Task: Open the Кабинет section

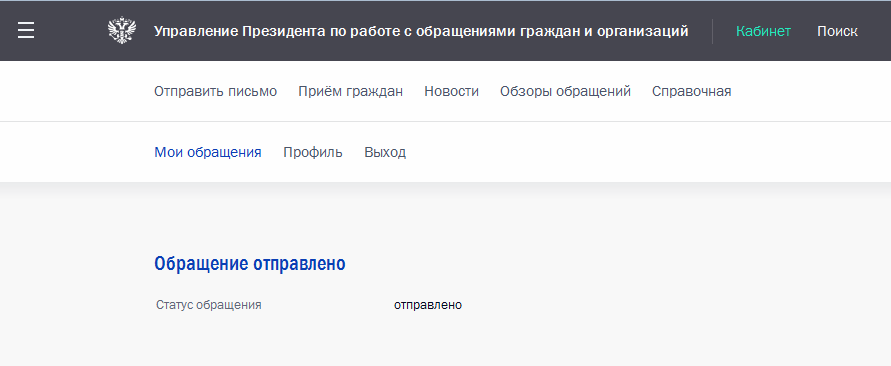Action: (763, 31)
